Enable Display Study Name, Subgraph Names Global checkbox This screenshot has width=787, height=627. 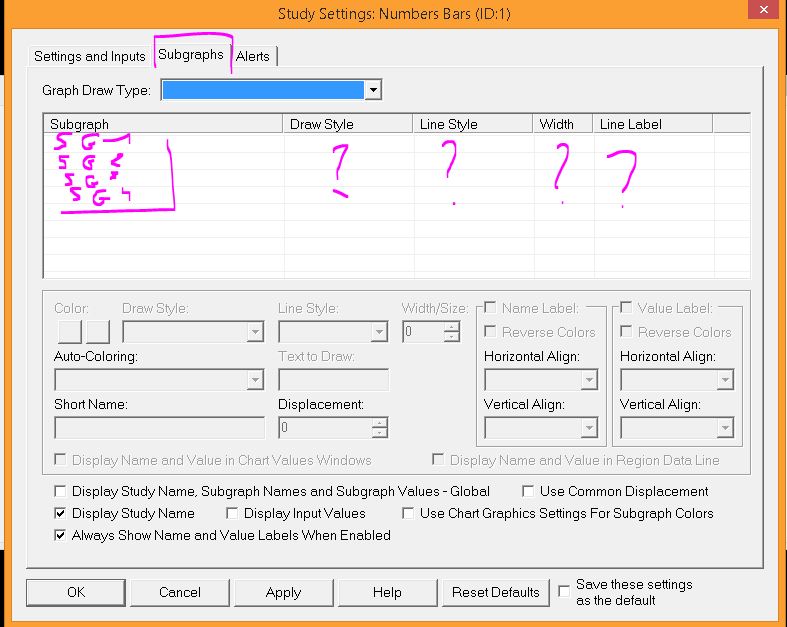pyautogui.click(x=60, y=490)
